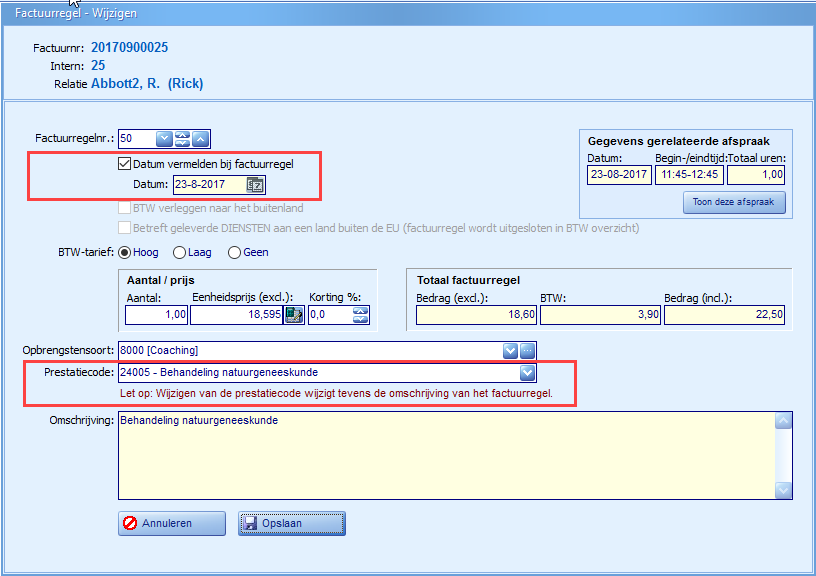Expand the Opbrengstensoort dropdown
The image size is (816, 576).
click(510, 350)
